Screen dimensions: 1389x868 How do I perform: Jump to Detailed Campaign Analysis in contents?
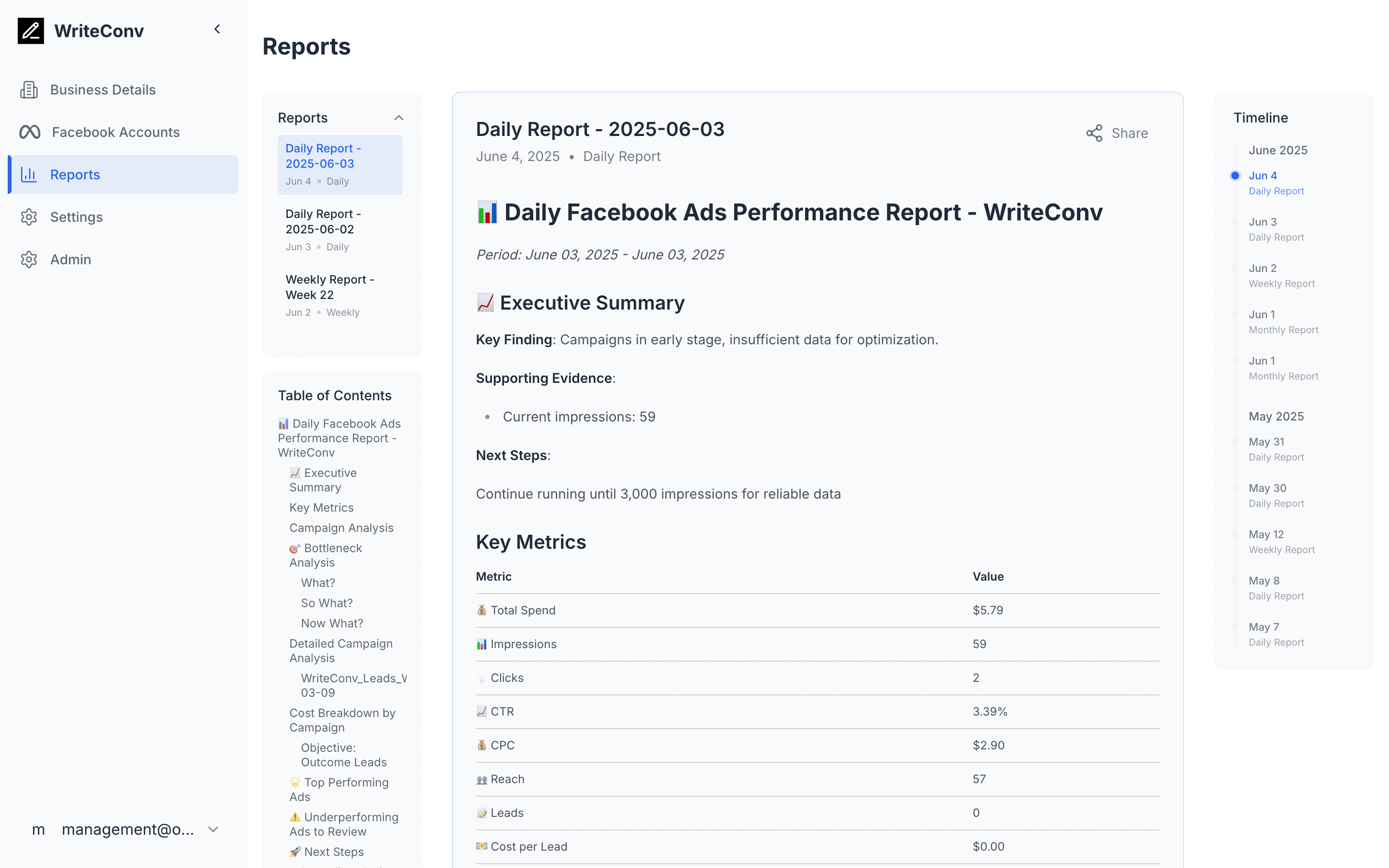[x=341, y=651]
